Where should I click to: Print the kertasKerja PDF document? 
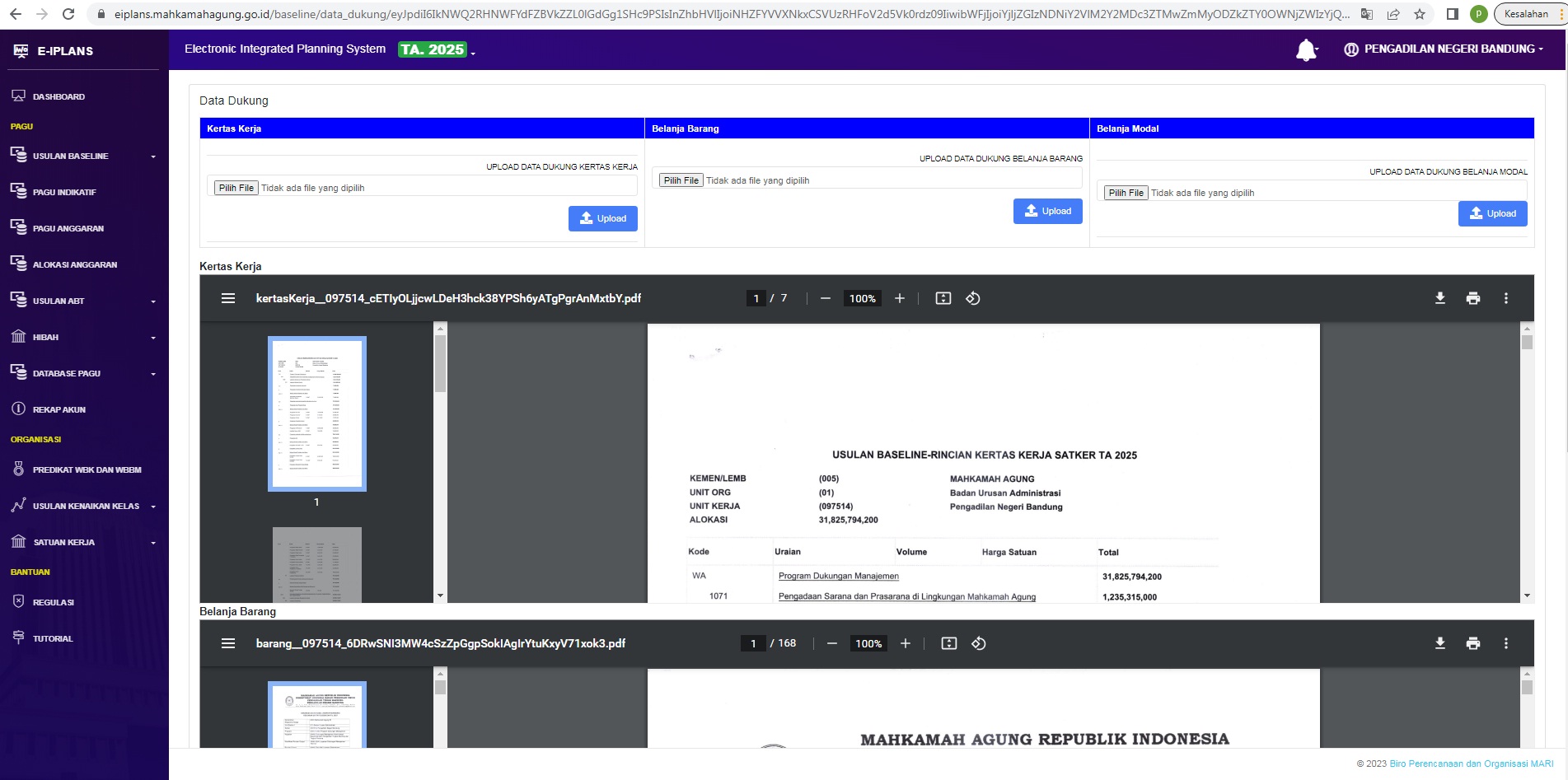point(1472,298)
